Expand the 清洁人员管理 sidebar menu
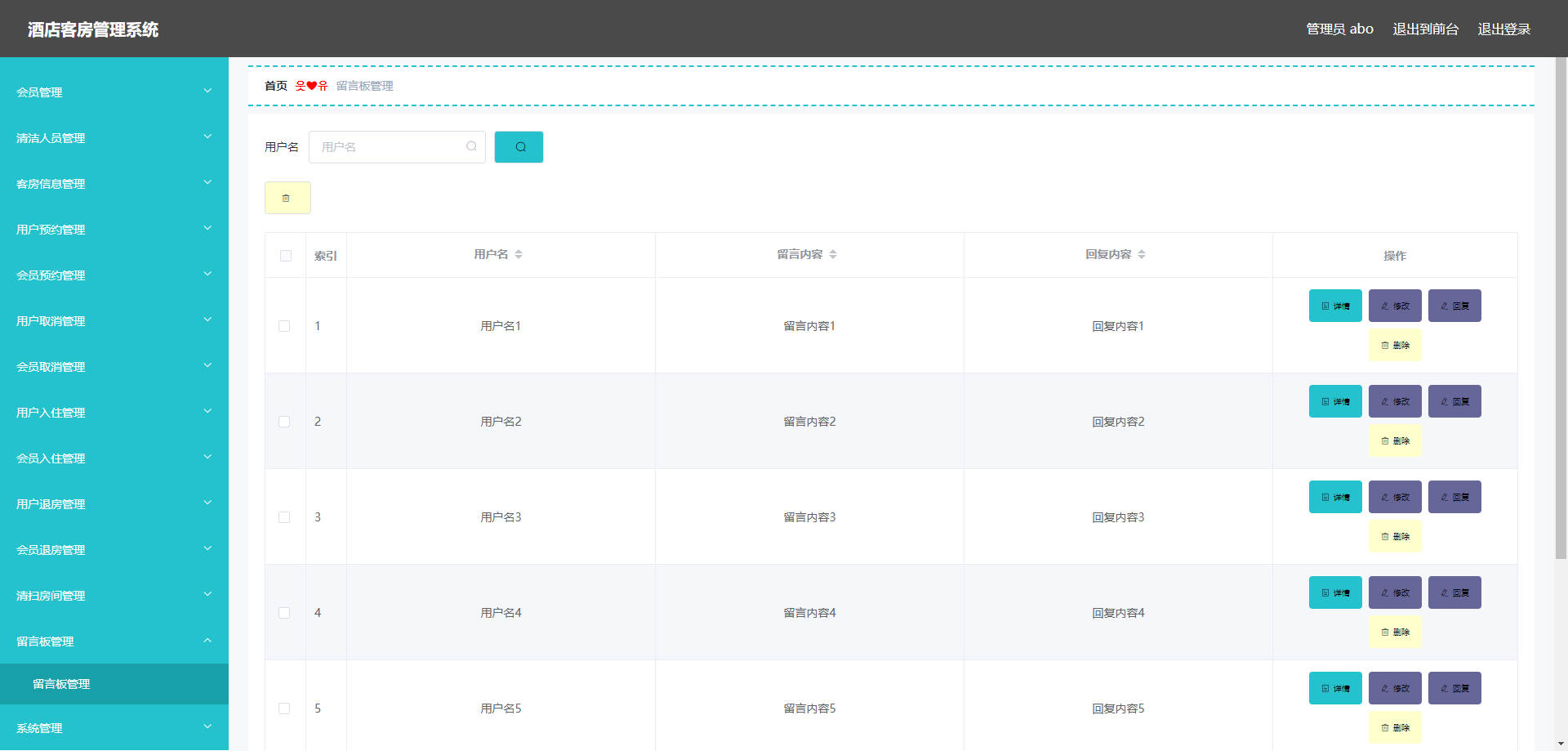 point(114,137)
